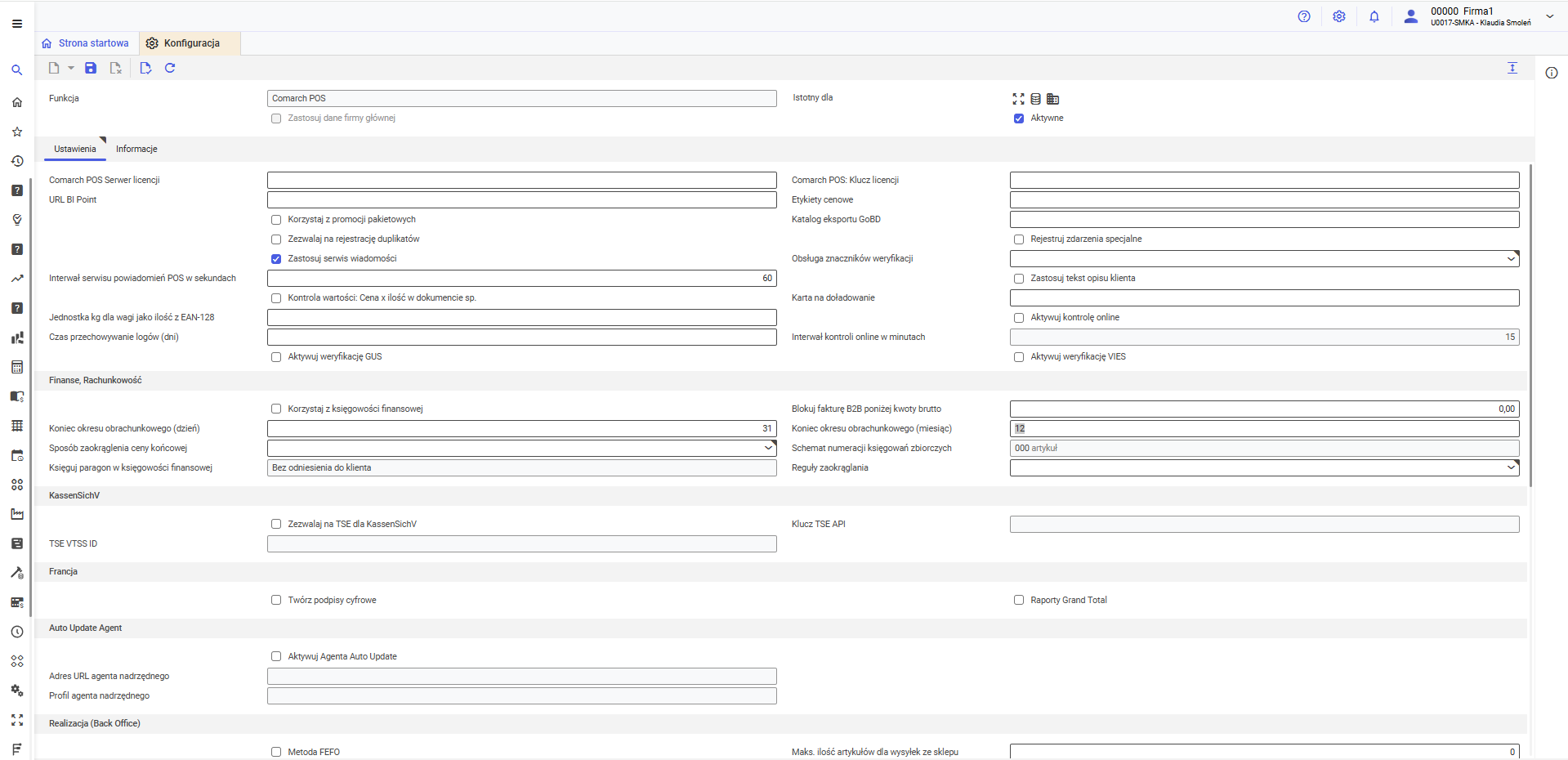This screenshot has width=1568, height=760.
Task: Enable Twórz podpisy cyfrowe
Action: (x=276, y=601)
